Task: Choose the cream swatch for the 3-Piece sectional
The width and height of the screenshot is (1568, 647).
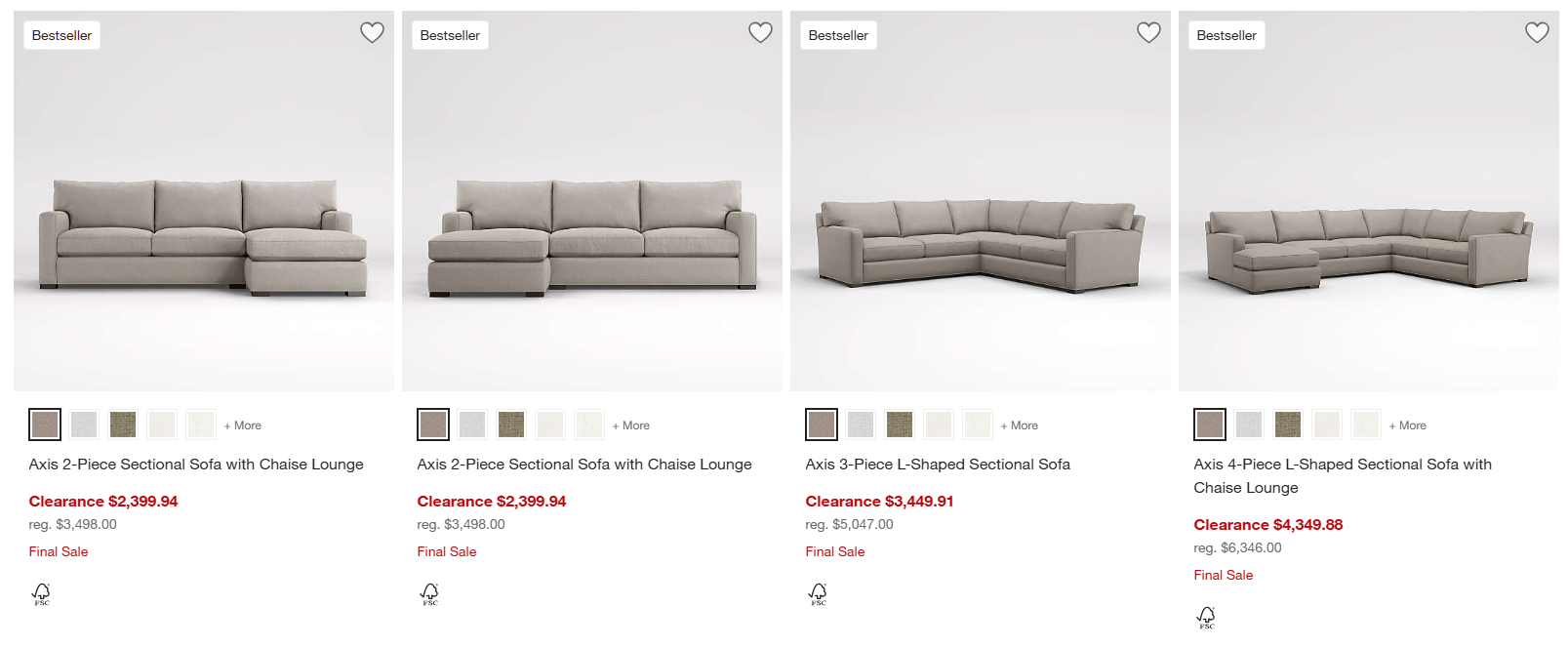Action: (938, 424)
